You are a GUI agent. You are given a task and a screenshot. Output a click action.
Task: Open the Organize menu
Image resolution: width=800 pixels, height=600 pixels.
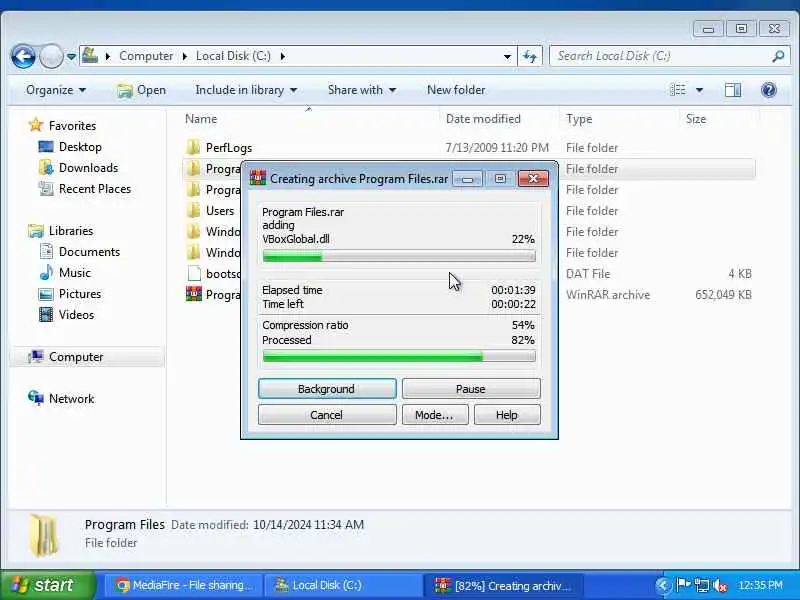click(56, 90)
